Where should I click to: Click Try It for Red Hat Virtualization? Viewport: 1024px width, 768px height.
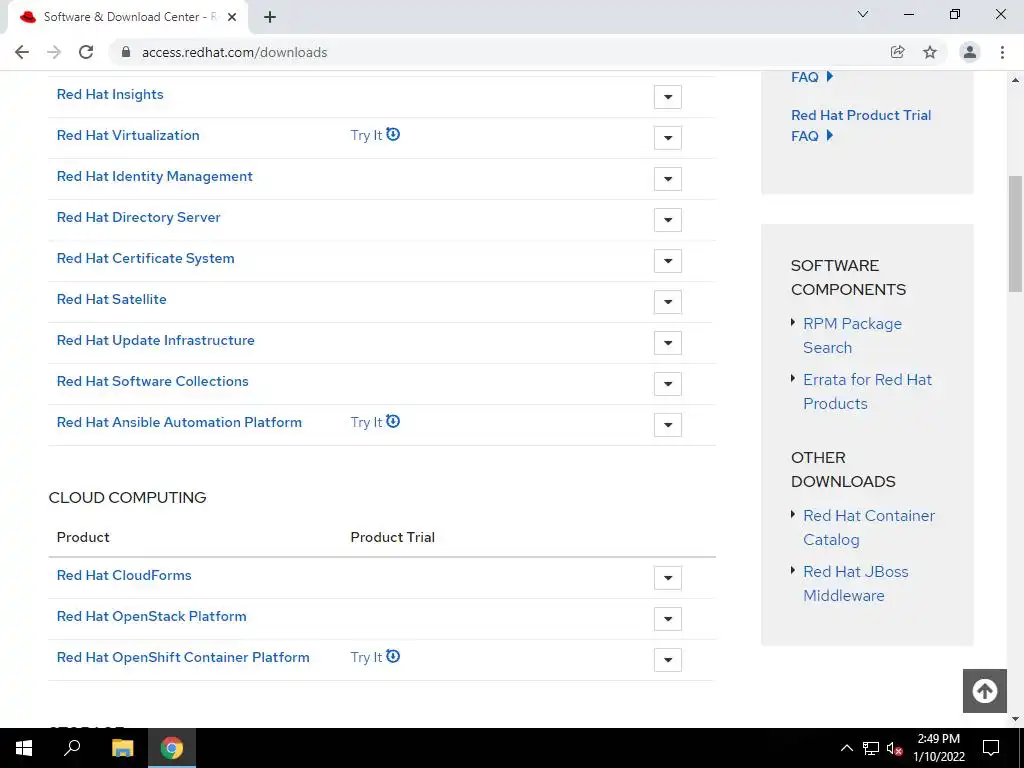366,135
